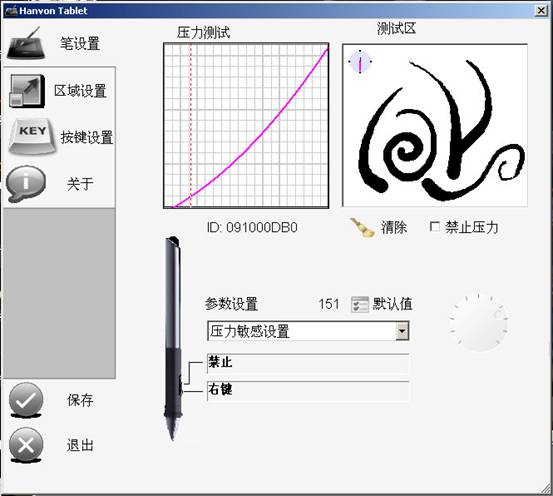The width and height of the screenshot is (553, 496).
Task: Open the pen lower button 右键 field
Action: (308, 391)
